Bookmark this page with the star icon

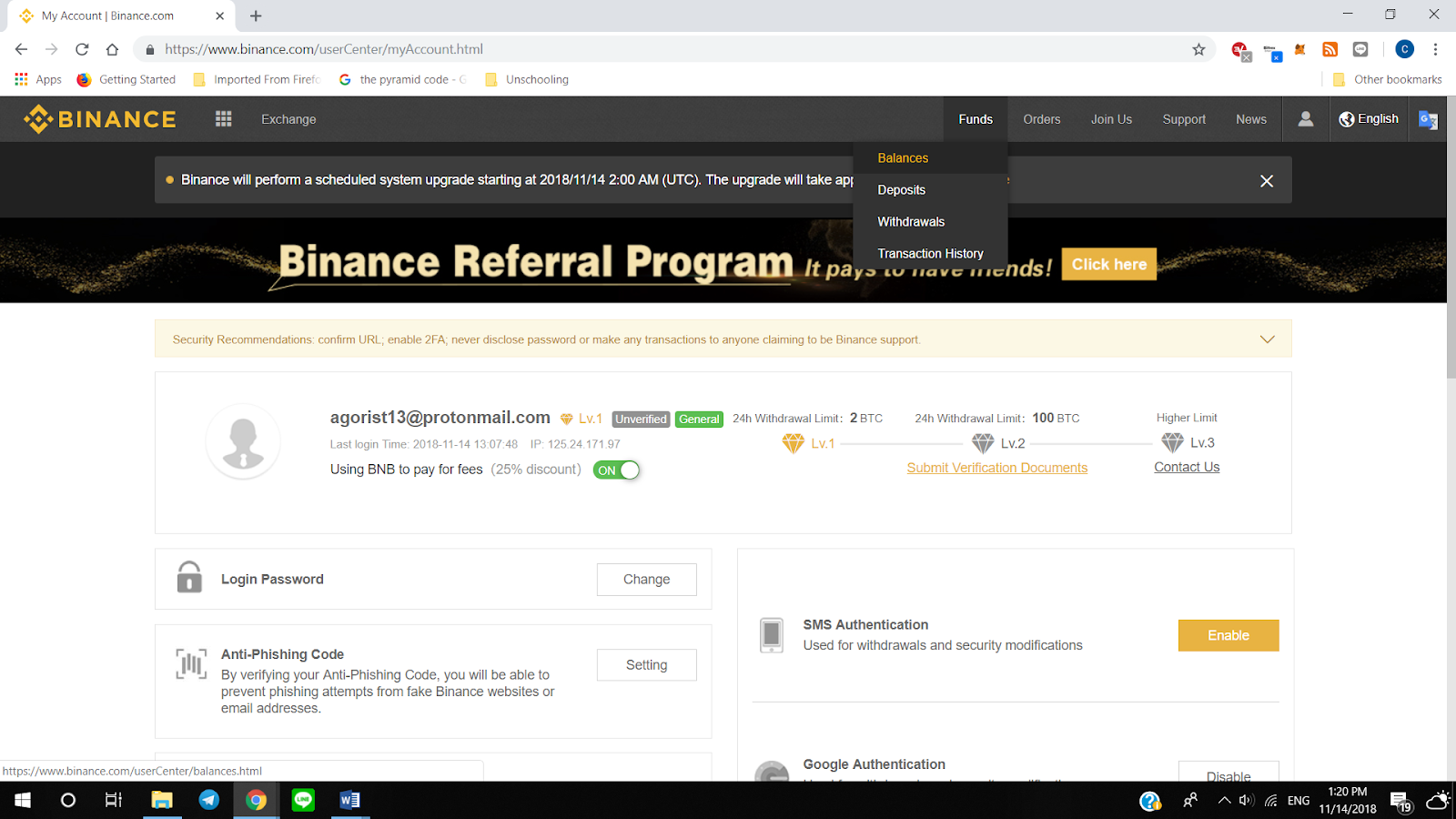pos(1198,49)
